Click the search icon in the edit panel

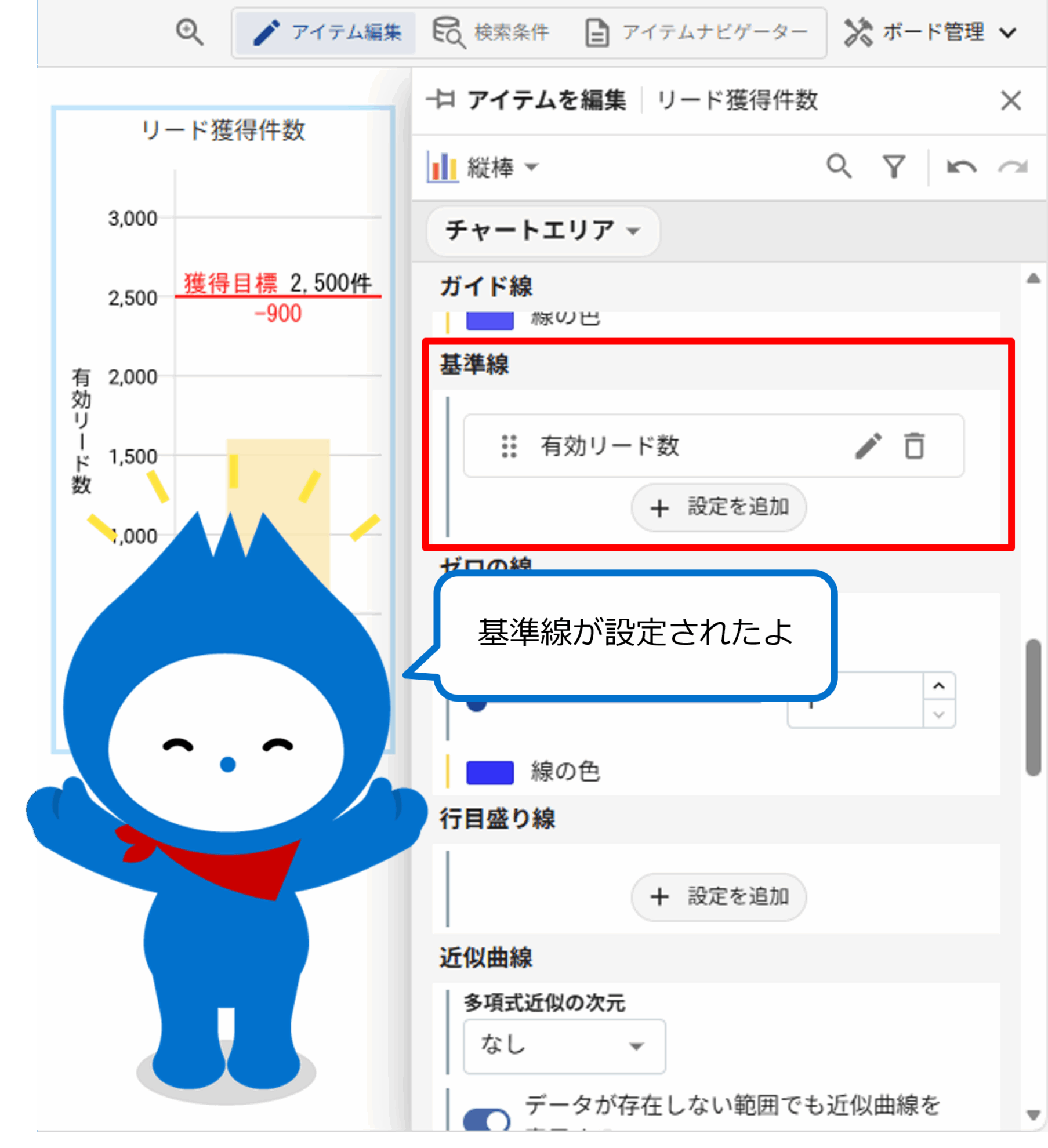(839, 167)
